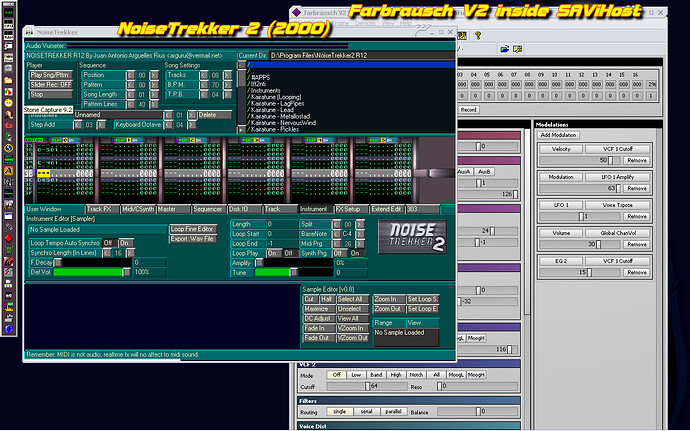Click the VCF 2 Cutoff slider
This screenshot has height=431, width=690.
367,387
